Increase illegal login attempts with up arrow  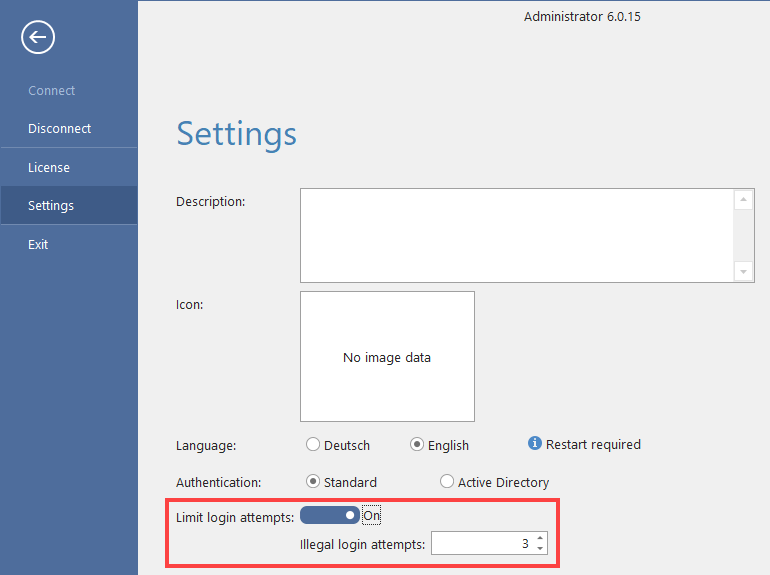click(x=540, y=539)
